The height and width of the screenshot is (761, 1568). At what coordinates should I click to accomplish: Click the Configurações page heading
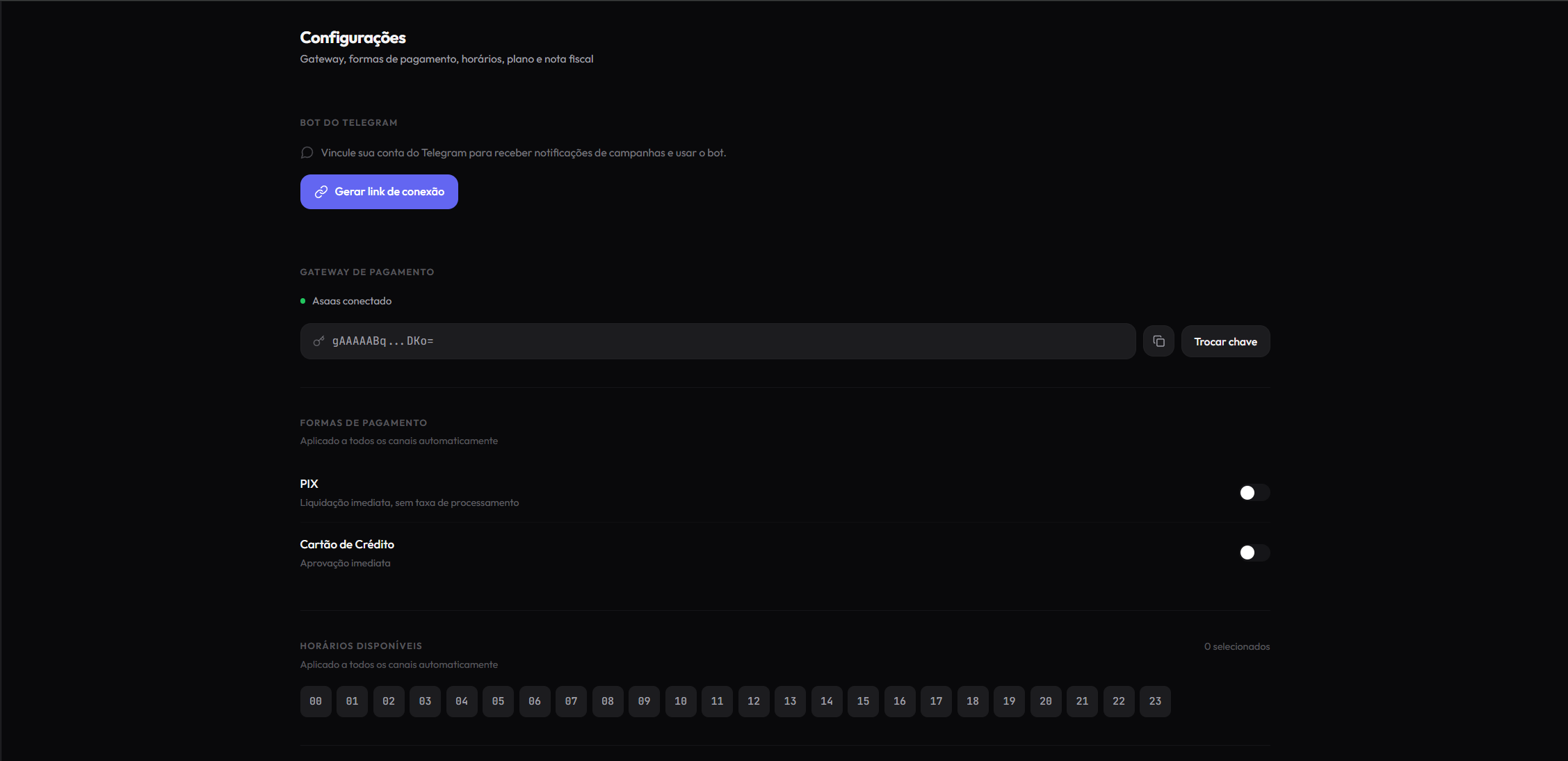[x=353, y=38]
